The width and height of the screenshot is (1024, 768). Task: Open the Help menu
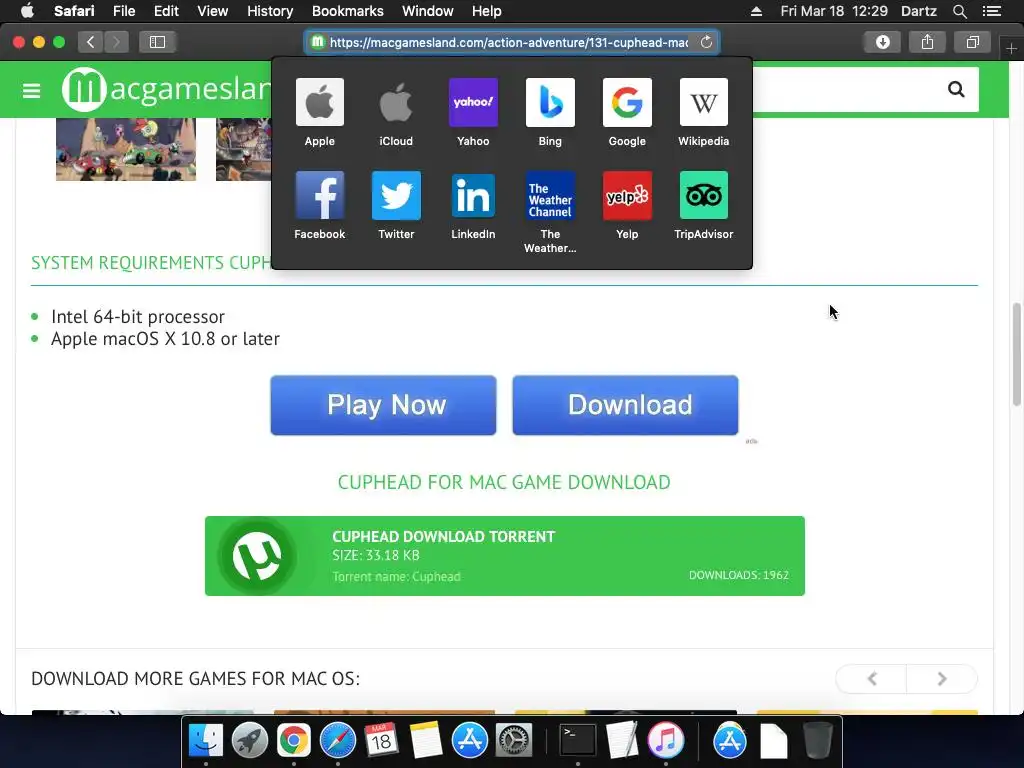coord(487,11)
